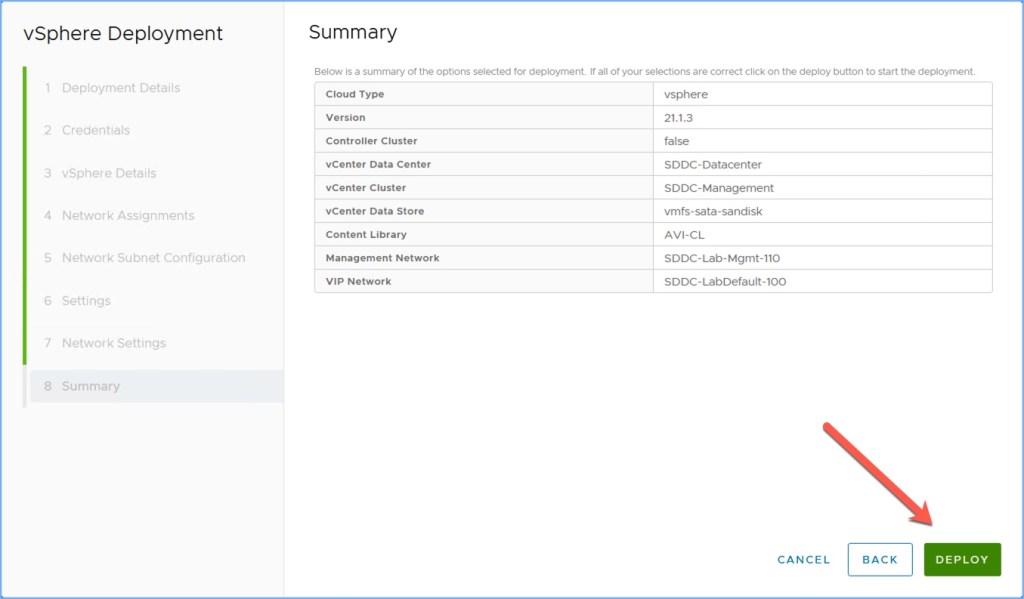
Task: Select the Summary step in sidebar
Action: click(x=90, y=386)
